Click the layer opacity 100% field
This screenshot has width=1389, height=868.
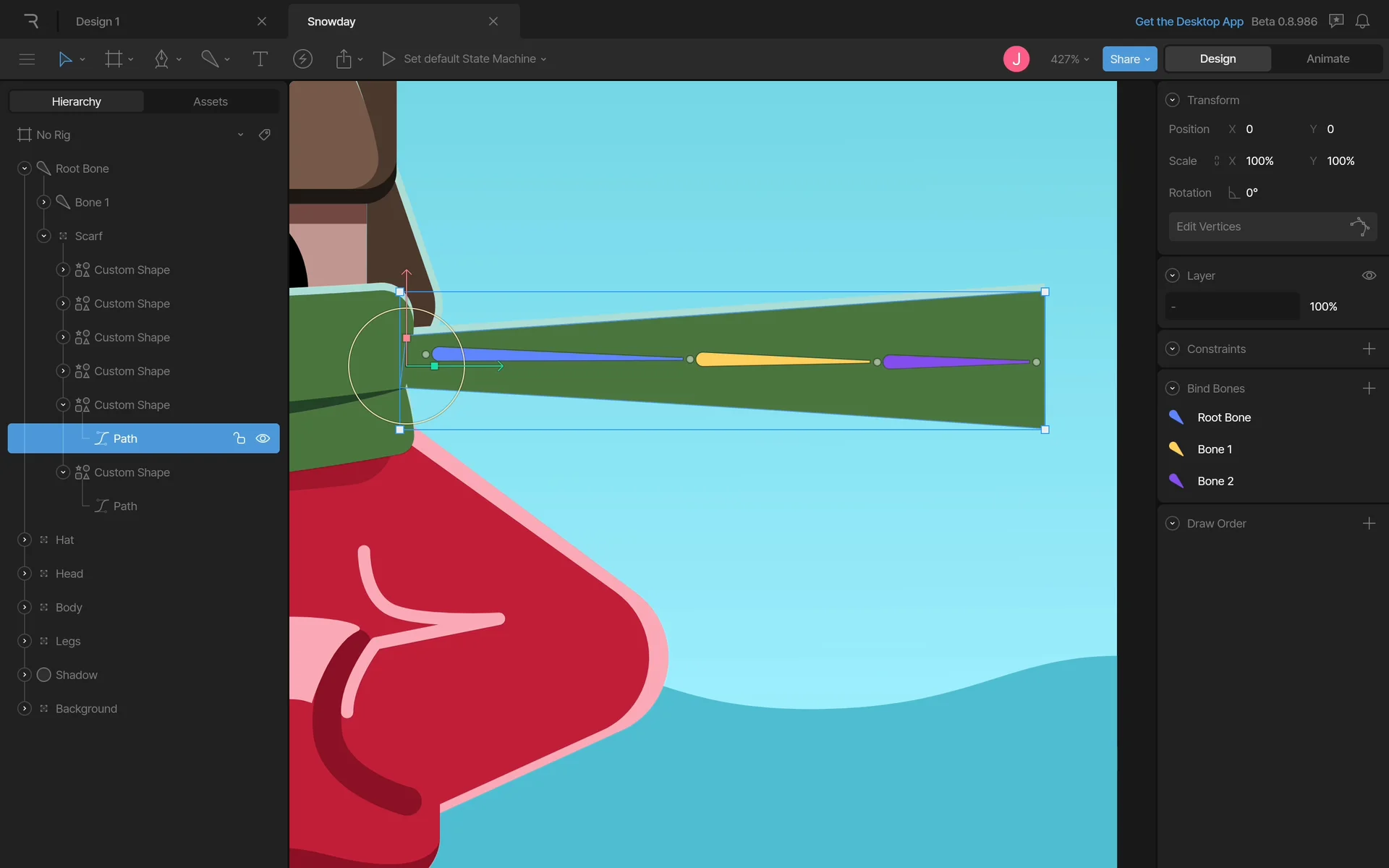point(1323,307)
